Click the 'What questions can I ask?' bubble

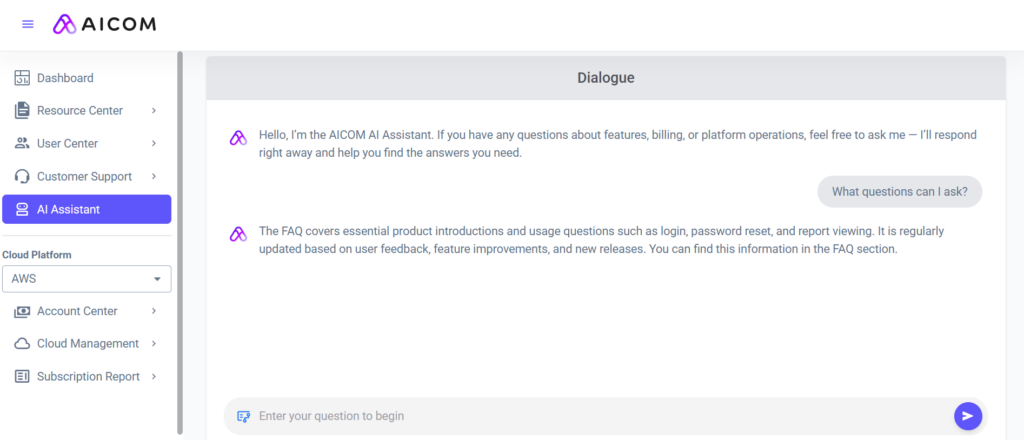tap(899, 192)
